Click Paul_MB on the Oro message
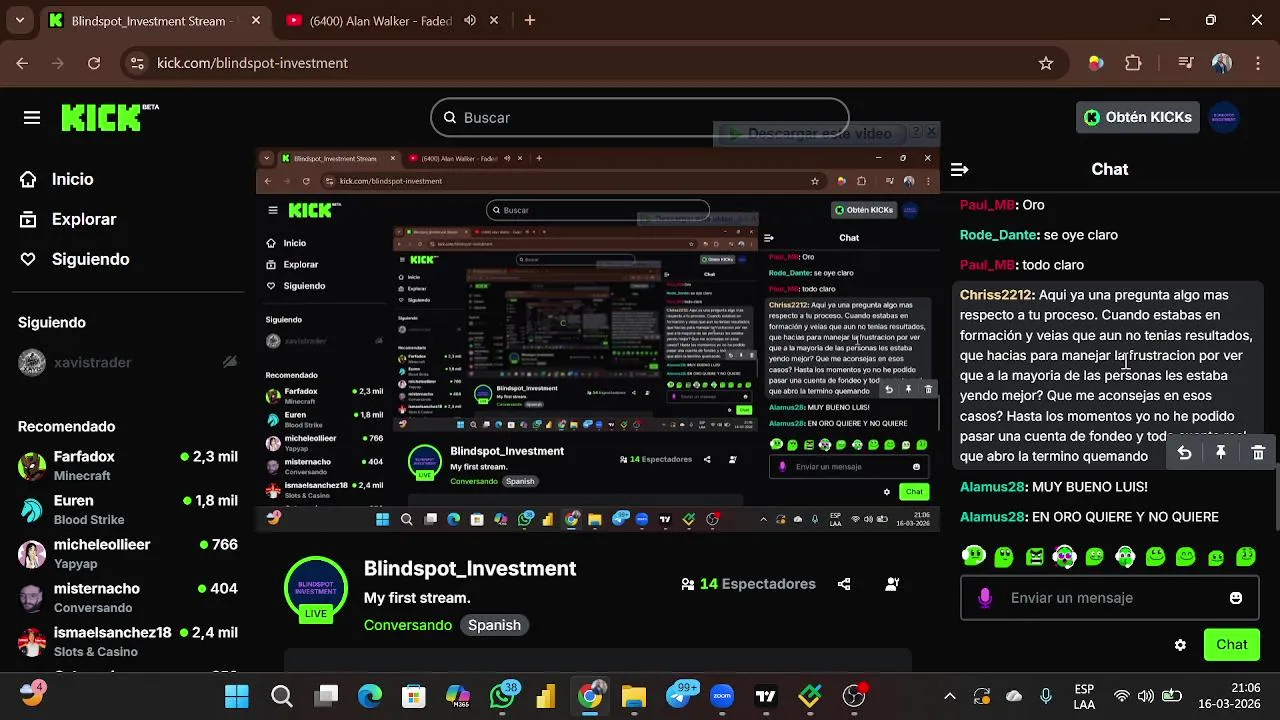 (987, 205)
